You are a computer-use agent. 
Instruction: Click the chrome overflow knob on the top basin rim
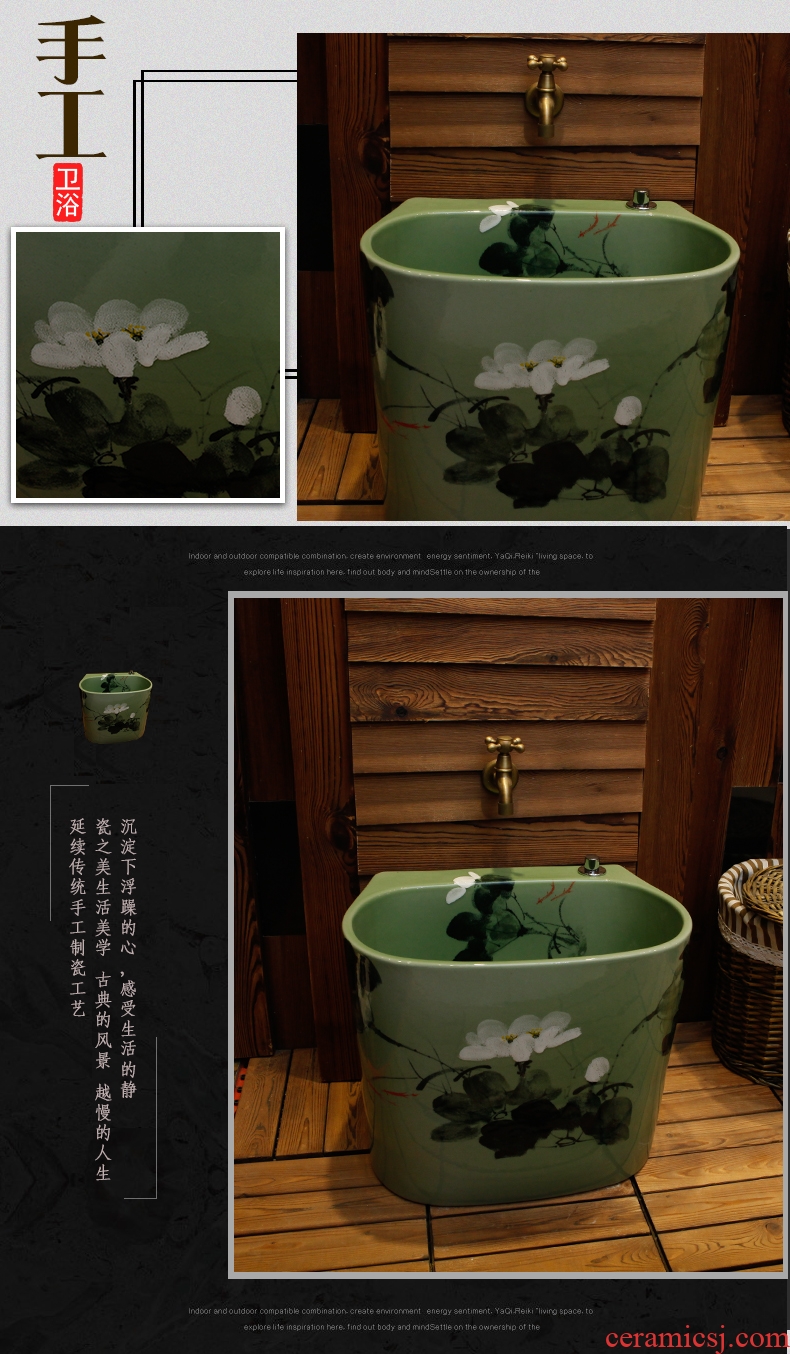(x=641, y=199)
